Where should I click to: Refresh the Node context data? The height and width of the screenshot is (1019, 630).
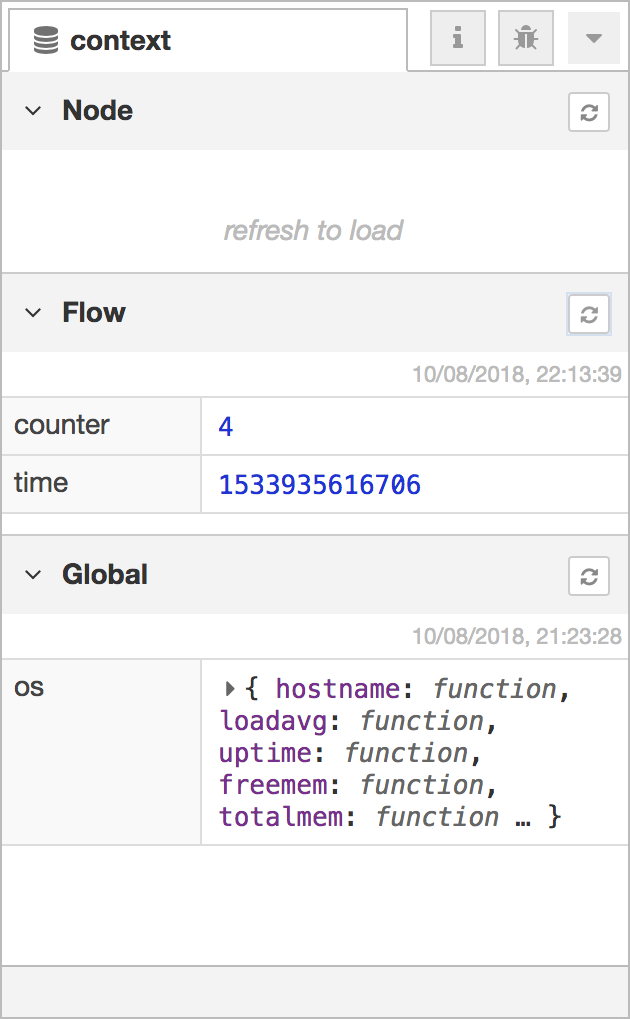tap(588, 112)
